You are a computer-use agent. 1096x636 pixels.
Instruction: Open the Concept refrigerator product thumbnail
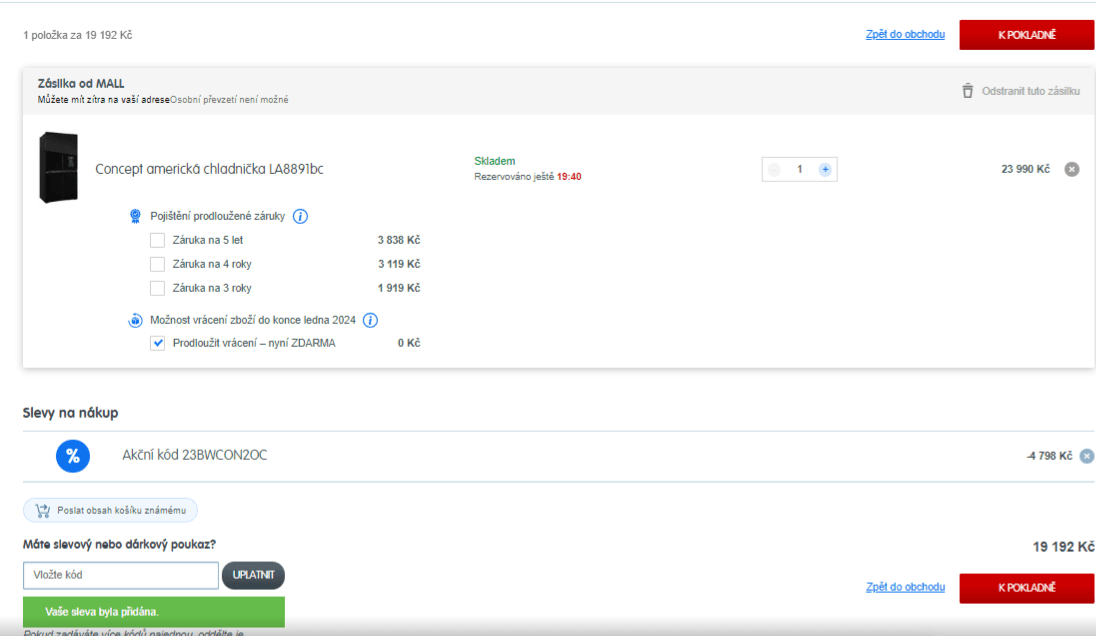pos(59,167)
